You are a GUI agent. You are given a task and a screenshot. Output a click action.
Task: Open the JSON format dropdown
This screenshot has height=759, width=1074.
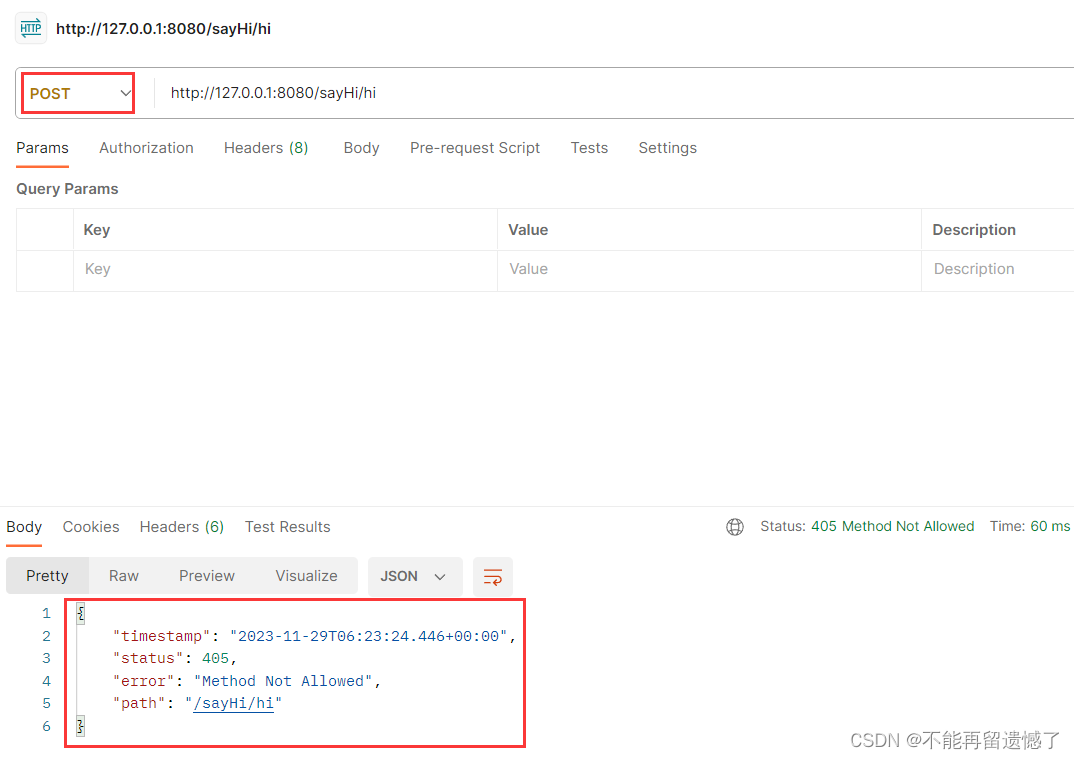[x=414, y=576]
